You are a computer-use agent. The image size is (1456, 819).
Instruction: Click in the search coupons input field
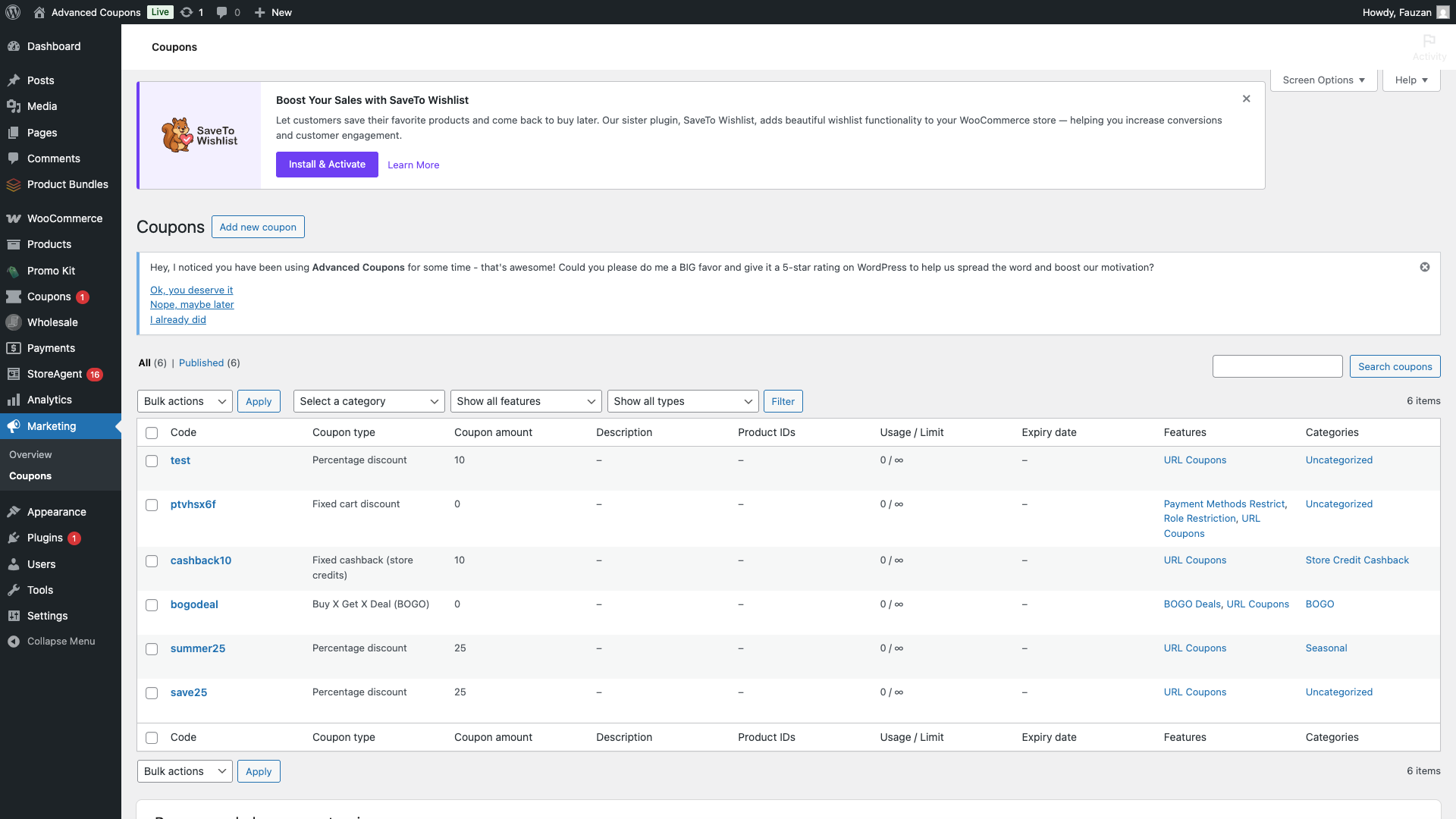(x=1277, y=366)
